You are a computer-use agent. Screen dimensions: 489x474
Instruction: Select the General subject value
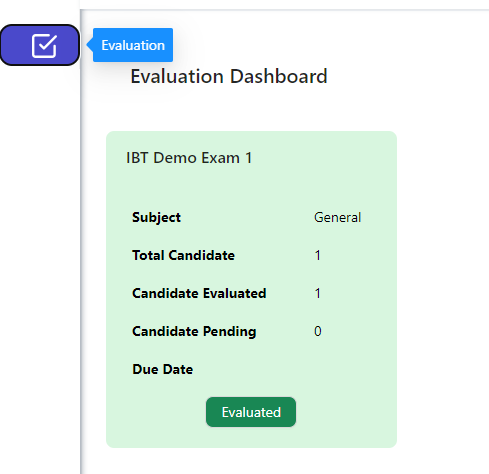coord(337,217)
